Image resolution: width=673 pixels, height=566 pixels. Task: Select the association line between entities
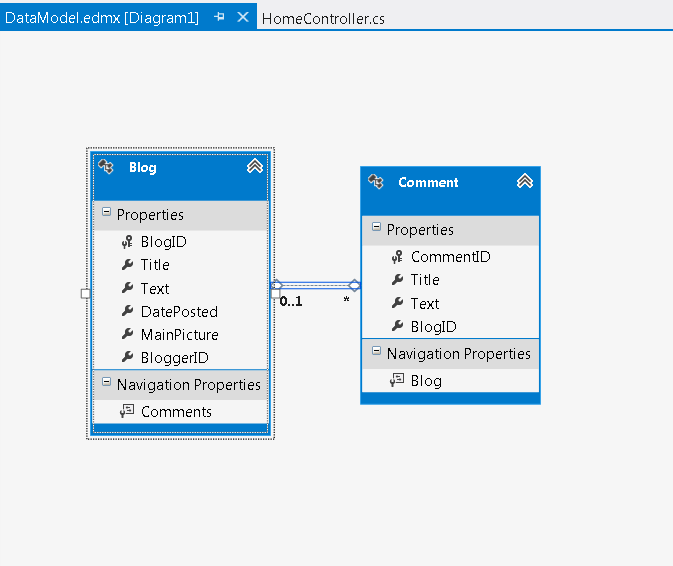click(x=315, y=285)
